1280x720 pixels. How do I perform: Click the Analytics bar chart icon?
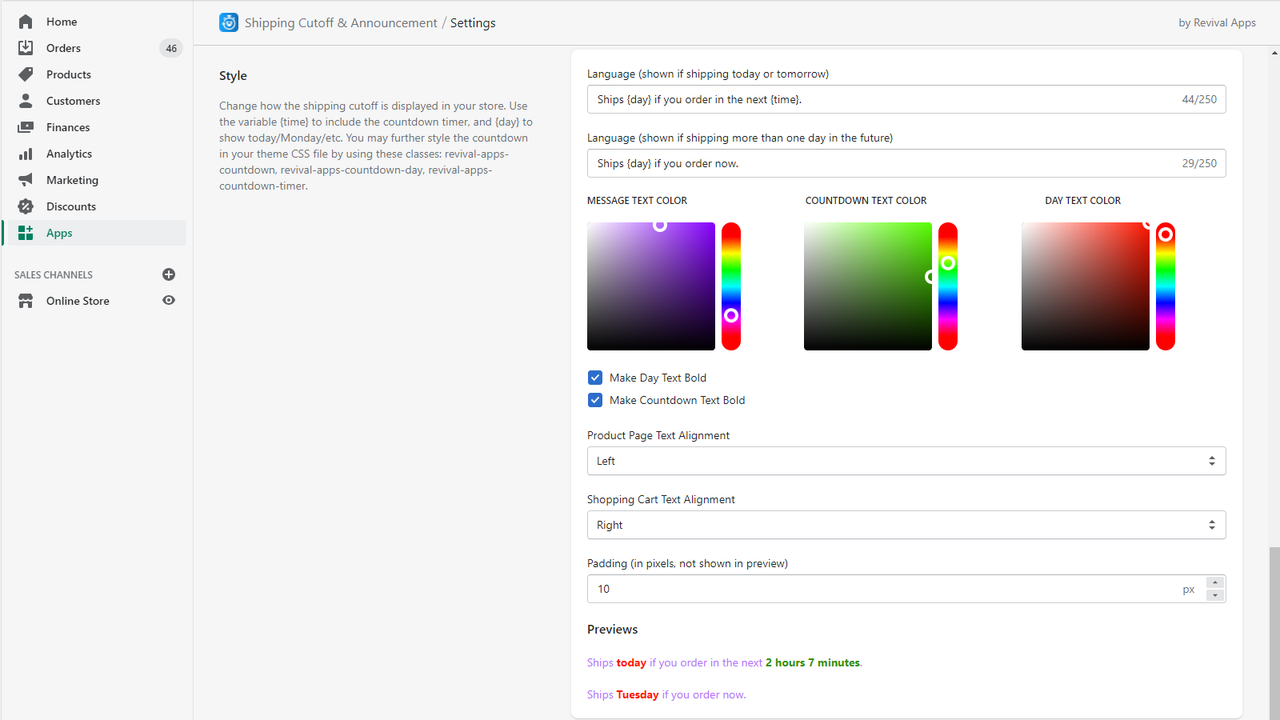pyautogui.click(x=26, y=154)
